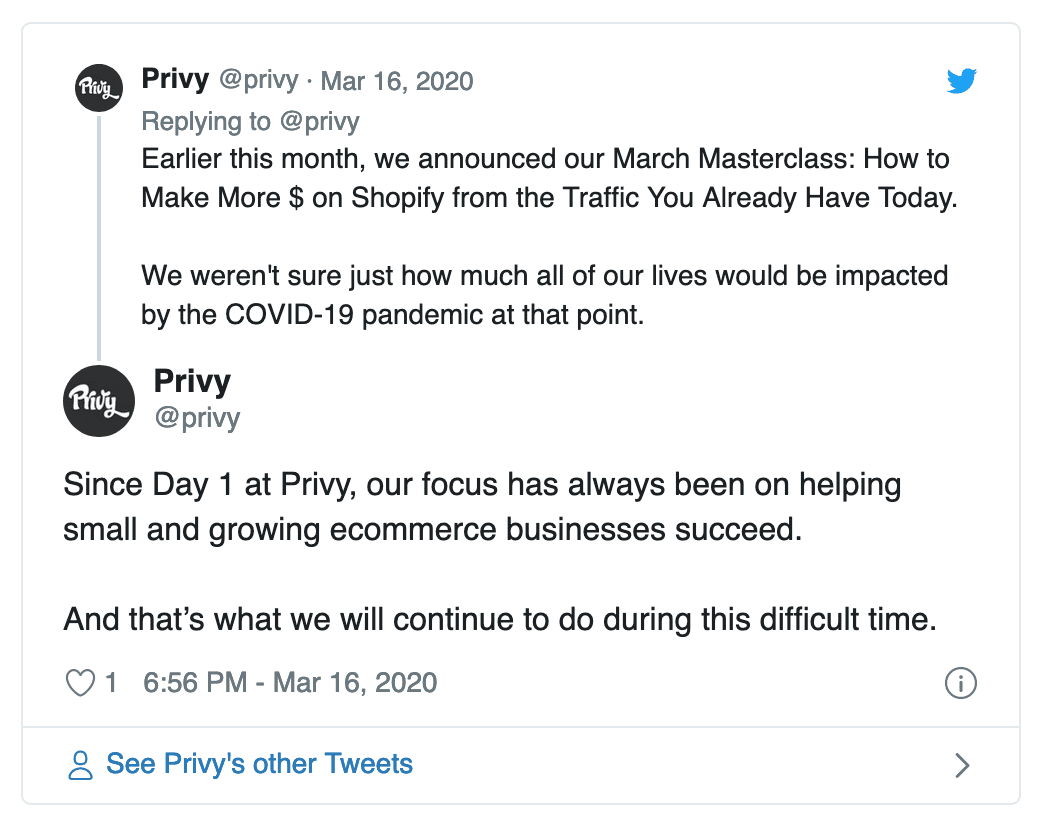This screenshot has height=830, width=1048.
Task: Open the Privy name in the replied-to tweet
Action: [174, 80]
